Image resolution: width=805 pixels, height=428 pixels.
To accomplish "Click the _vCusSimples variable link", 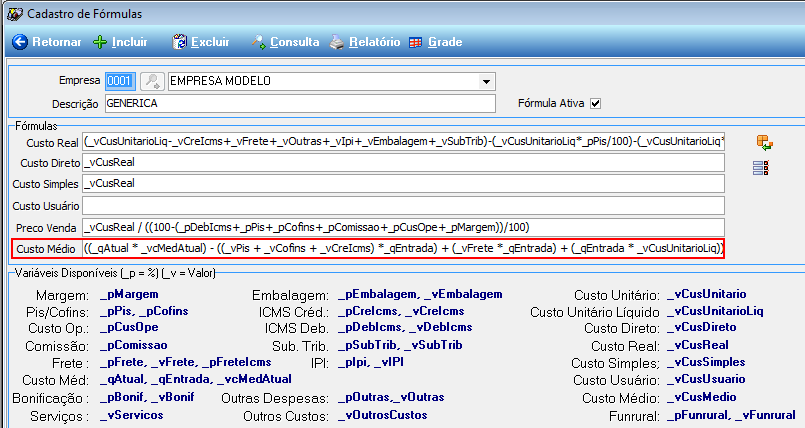I will (706, 362).
